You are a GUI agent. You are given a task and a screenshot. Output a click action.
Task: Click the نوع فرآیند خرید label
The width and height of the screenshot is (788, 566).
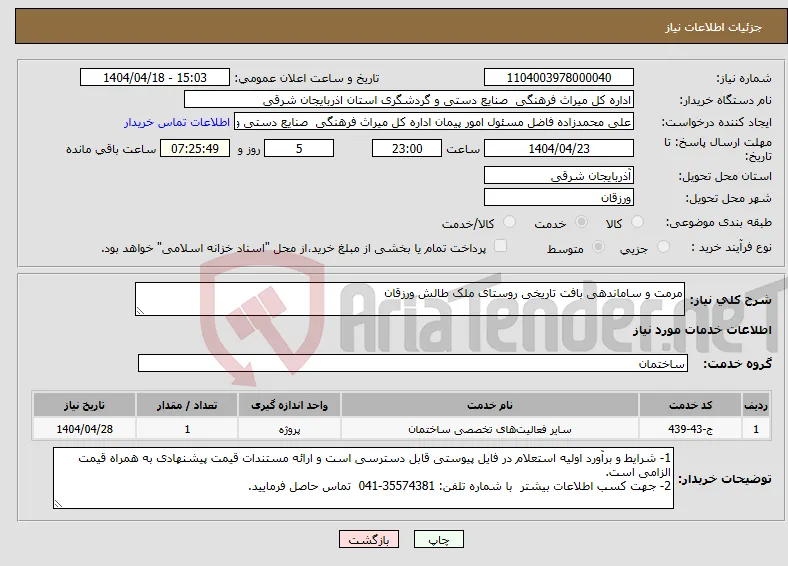731,247
